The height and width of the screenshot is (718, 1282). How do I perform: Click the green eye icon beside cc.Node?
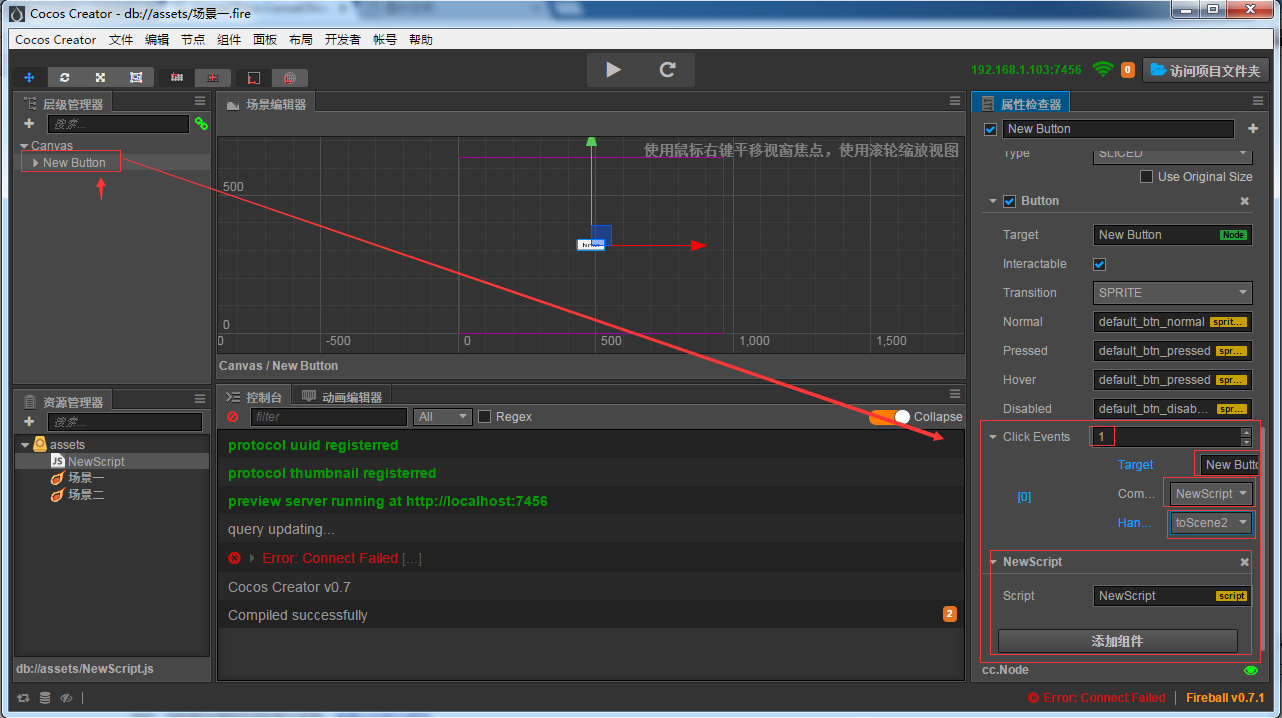(x=1250, y=671)
